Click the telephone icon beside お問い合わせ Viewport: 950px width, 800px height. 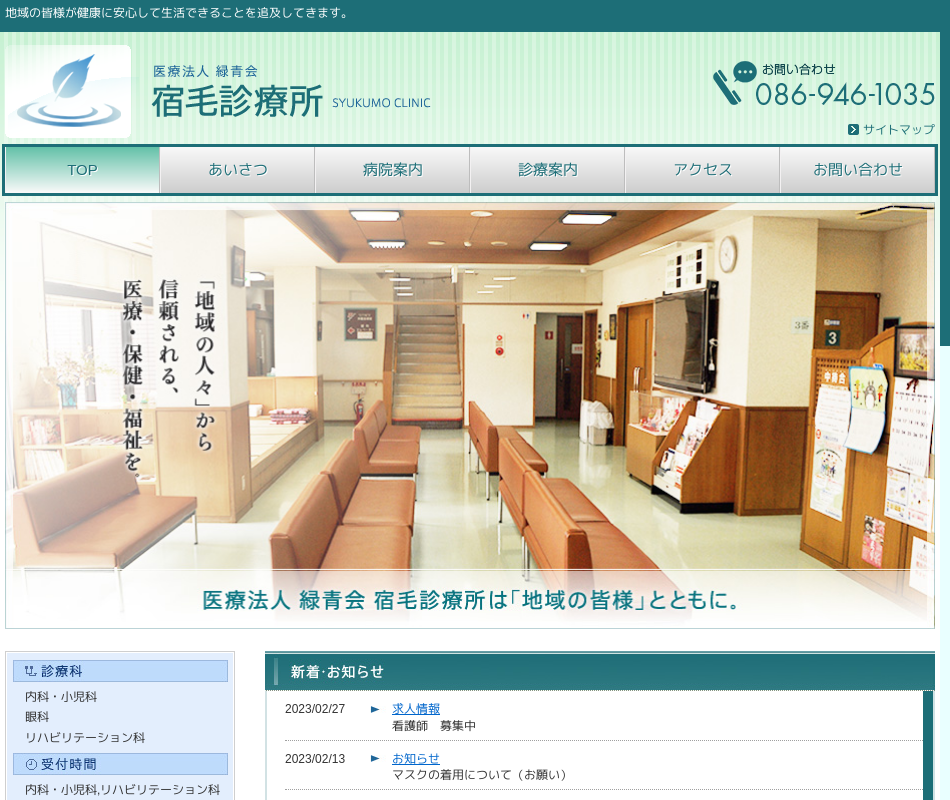[x=728, y=87]
